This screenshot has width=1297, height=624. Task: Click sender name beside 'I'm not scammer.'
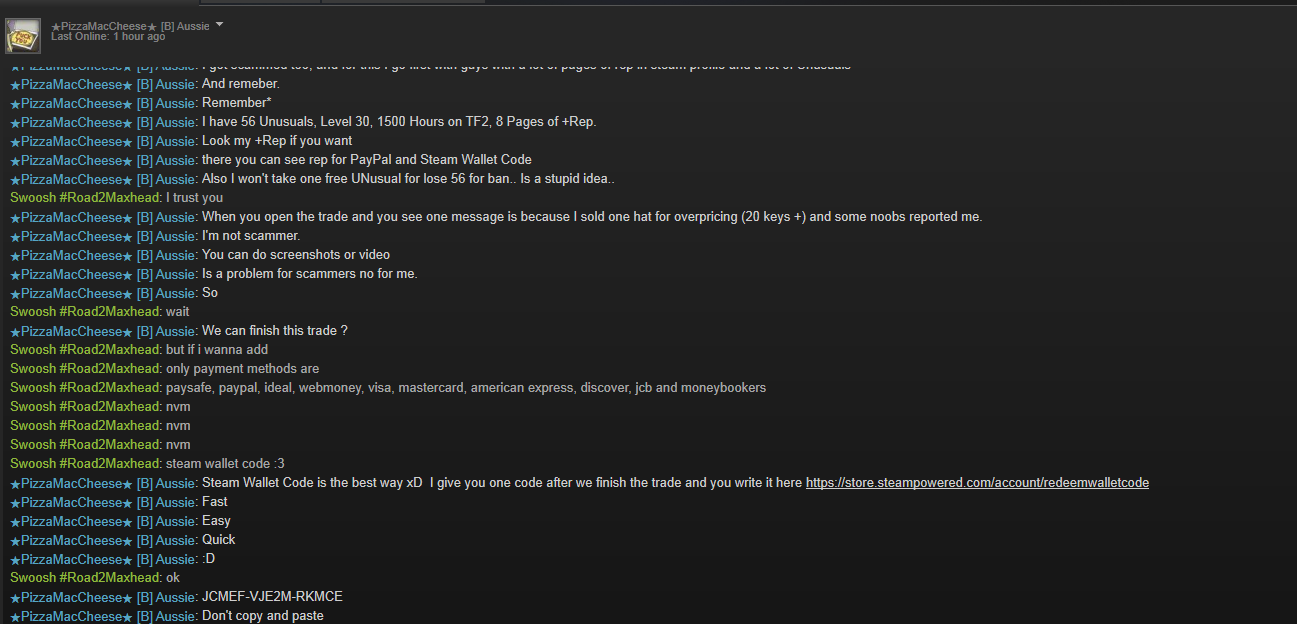(x=103, y=236)
